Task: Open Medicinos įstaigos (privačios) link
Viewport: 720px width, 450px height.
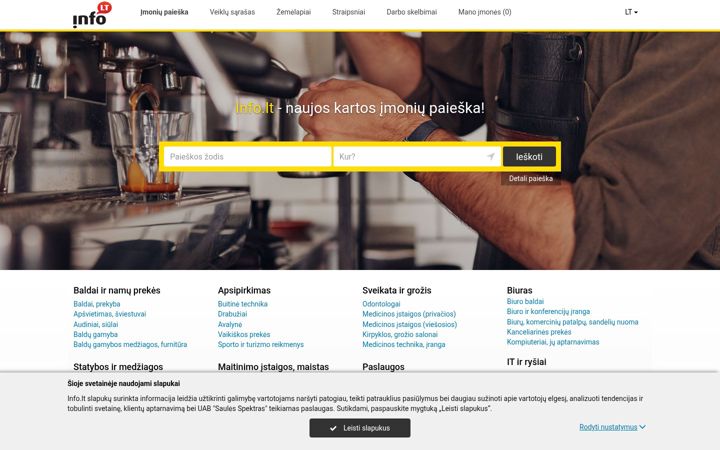Action: pos(409,314)
